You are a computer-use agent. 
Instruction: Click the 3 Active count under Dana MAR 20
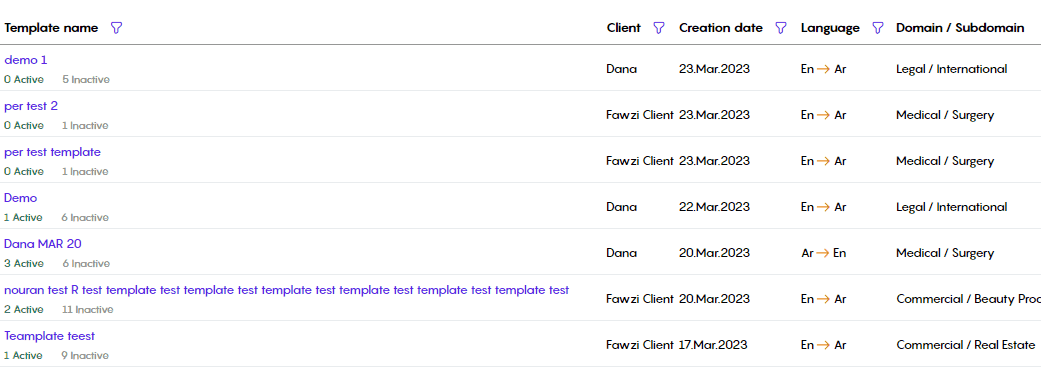pos(24,264)
